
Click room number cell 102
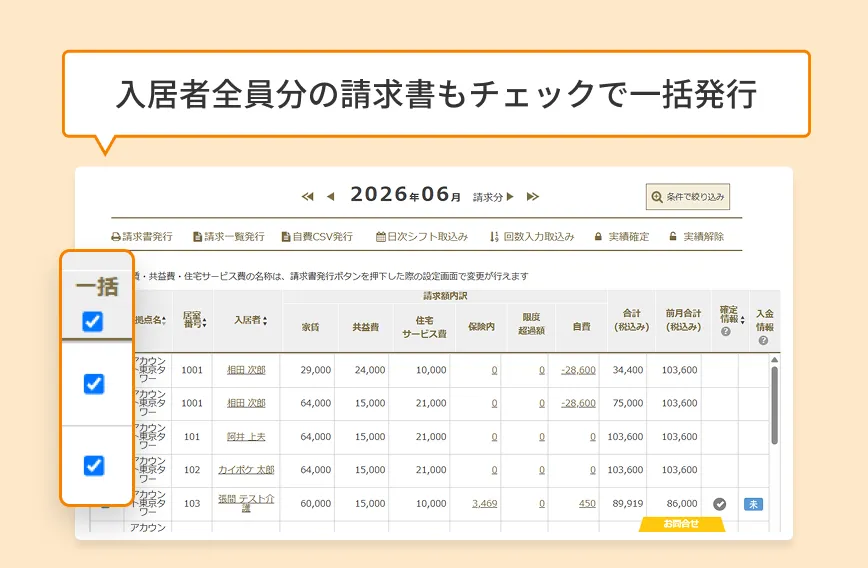pyautogui.click(x=192, y=469)
